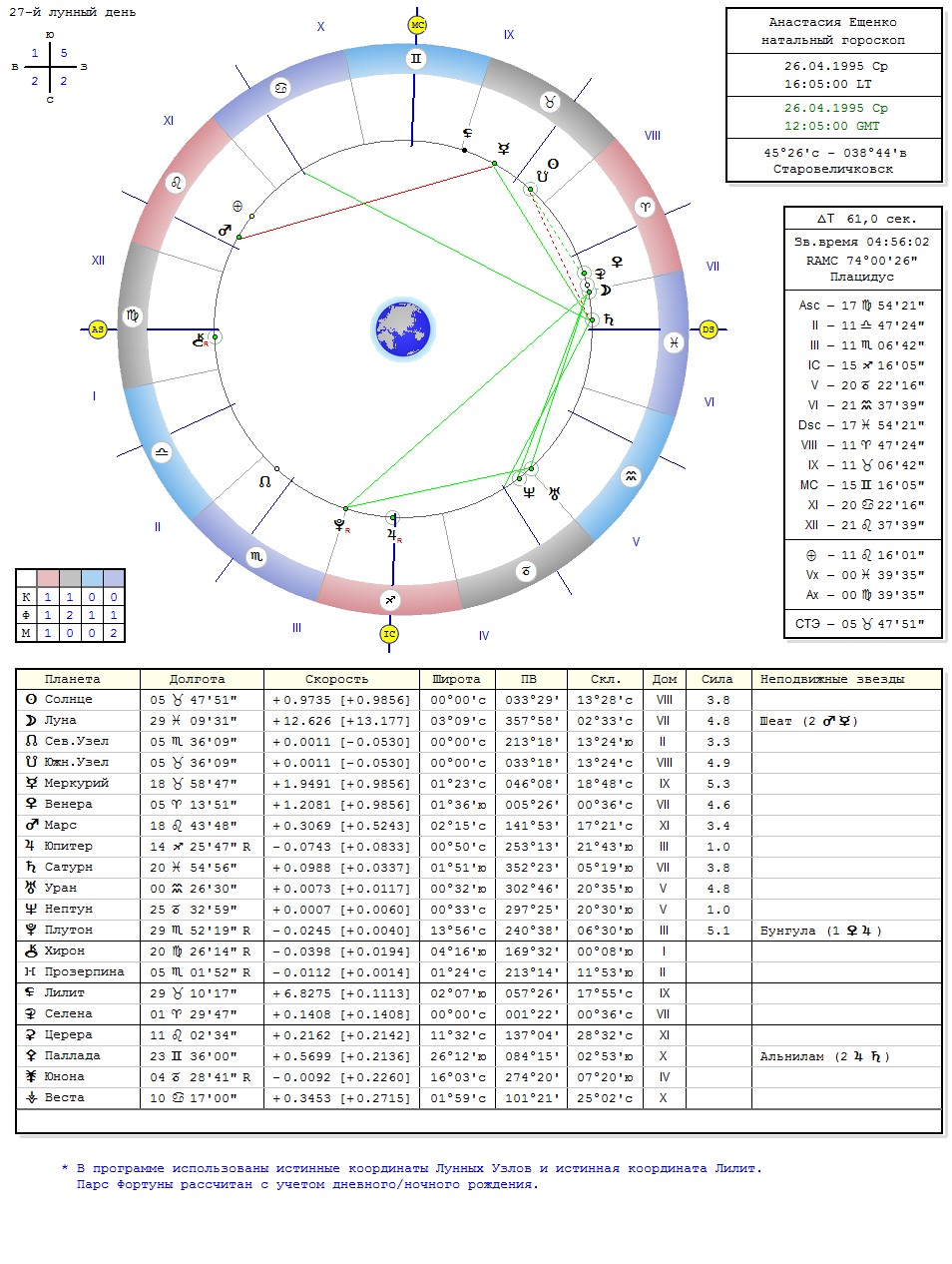The width and height of the screenshot is (952, 1264).
Task: Click the name Анастасия Ещенко
Action: (833, 22)
